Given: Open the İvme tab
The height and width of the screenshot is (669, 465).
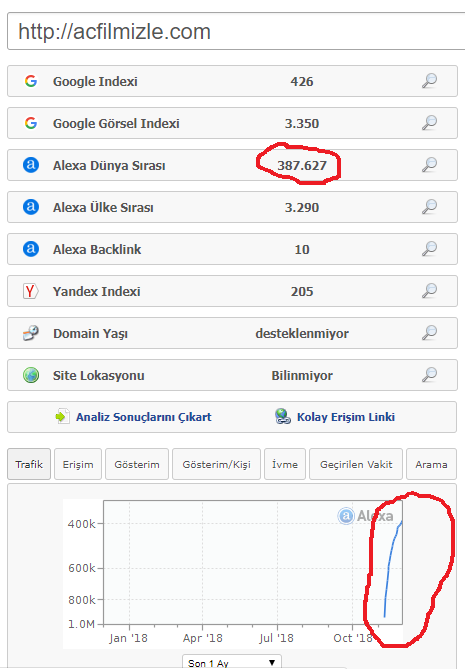Looking at the screenshot, I should [285, 464].
